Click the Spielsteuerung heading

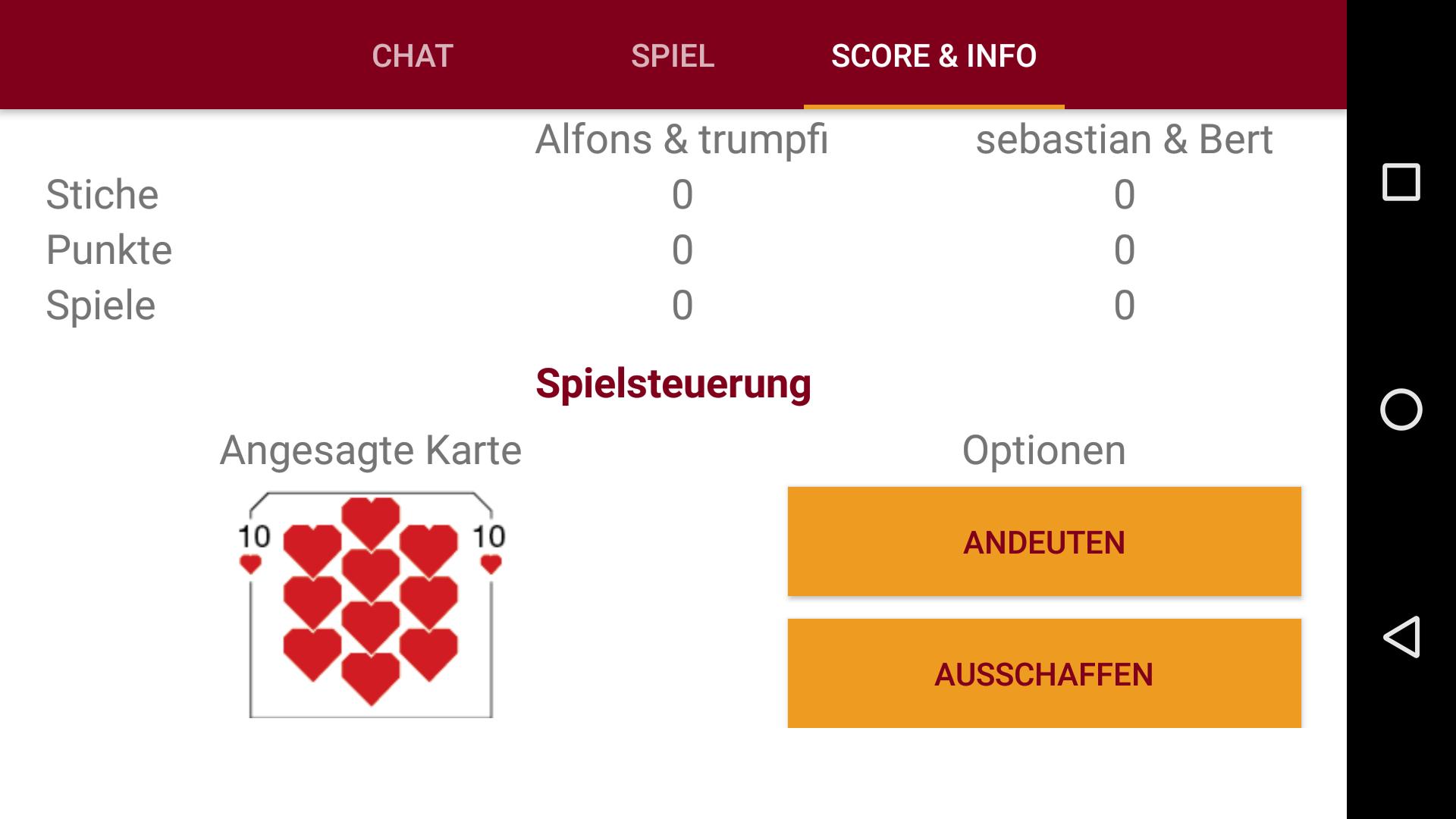[x=673, y=384]
